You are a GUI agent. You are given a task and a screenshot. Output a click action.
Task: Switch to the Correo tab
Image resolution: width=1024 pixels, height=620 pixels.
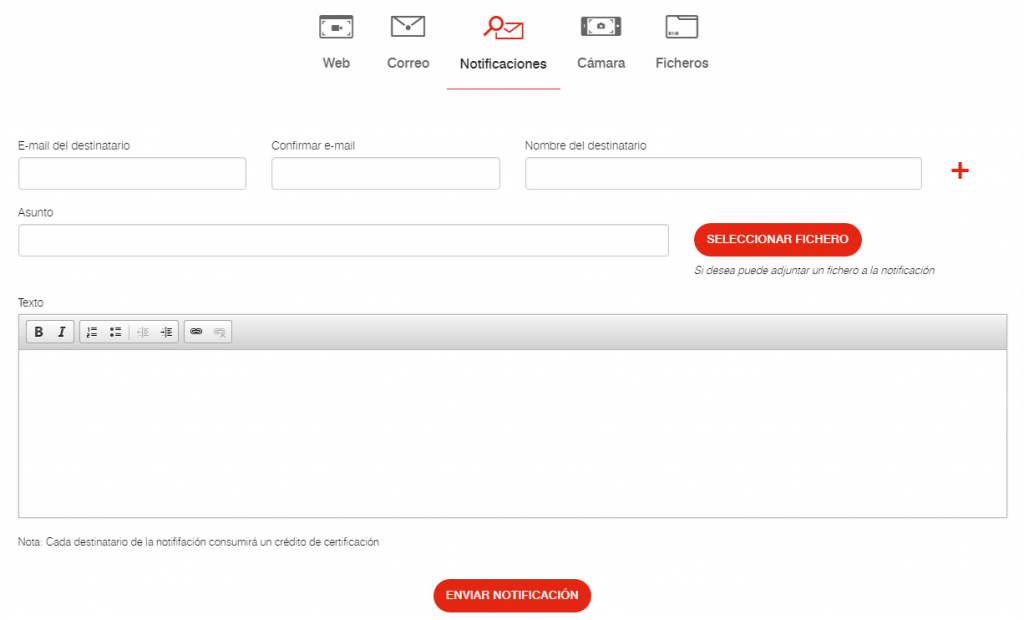(408, 43)
